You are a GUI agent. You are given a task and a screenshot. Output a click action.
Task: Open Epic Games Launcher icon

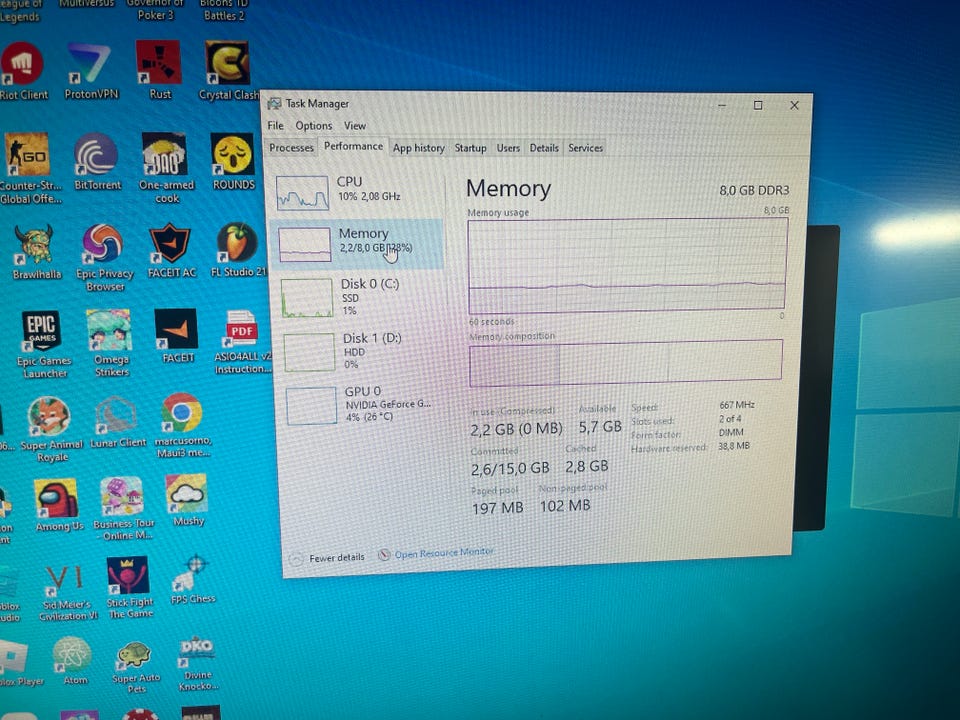coord(43,345)
